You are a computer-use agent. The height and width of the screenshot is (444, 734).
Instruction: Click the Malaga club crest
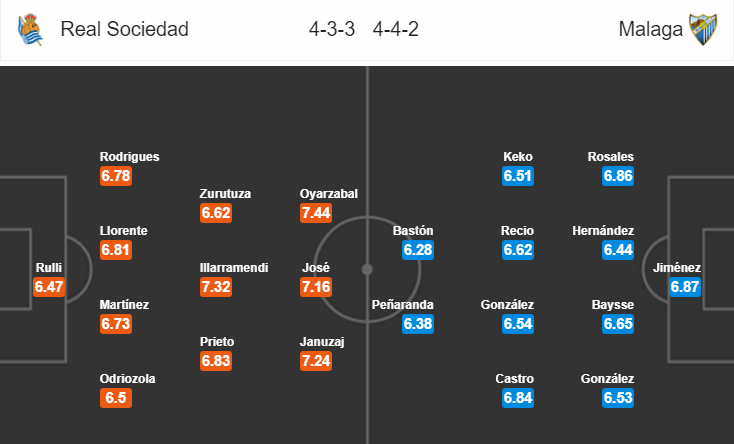703,29
